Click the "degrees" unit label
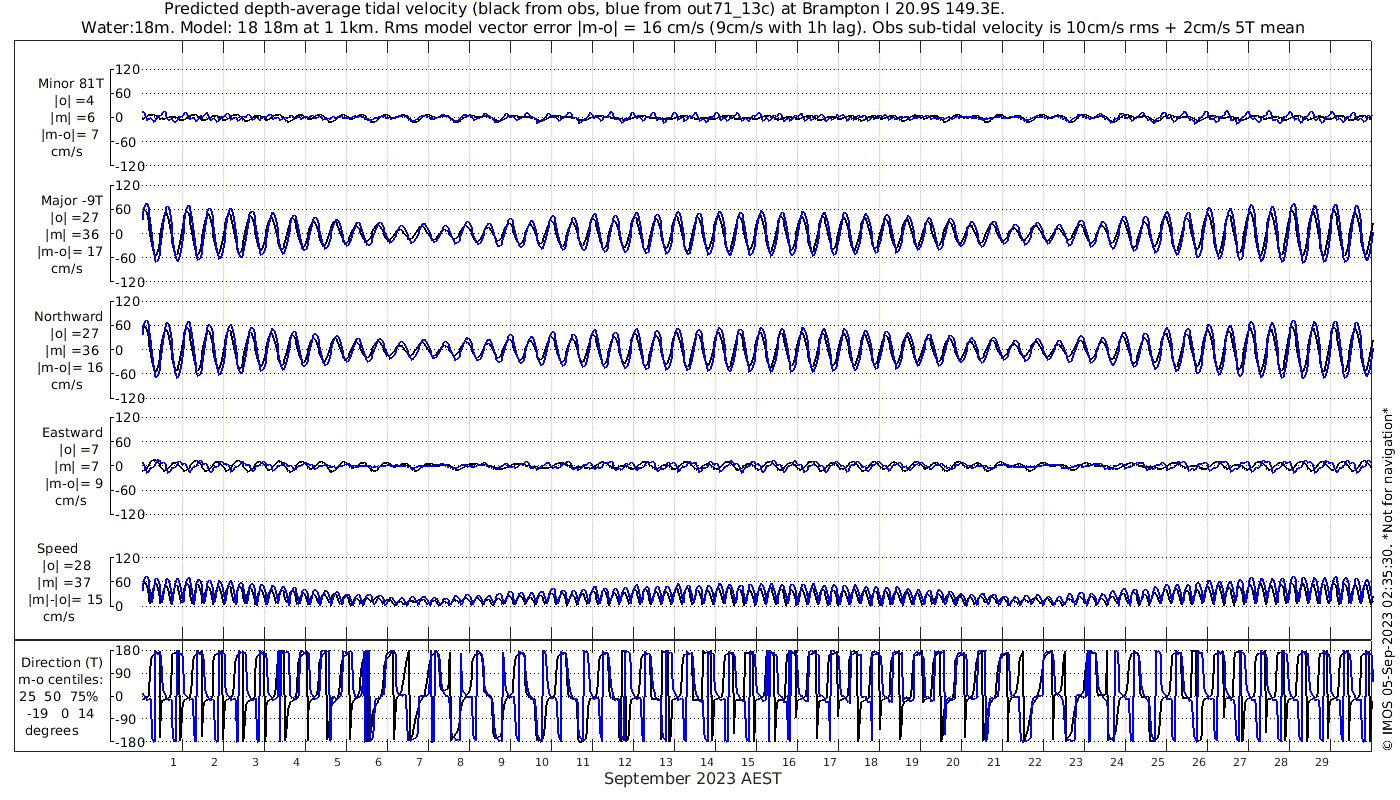 point(52,730)
